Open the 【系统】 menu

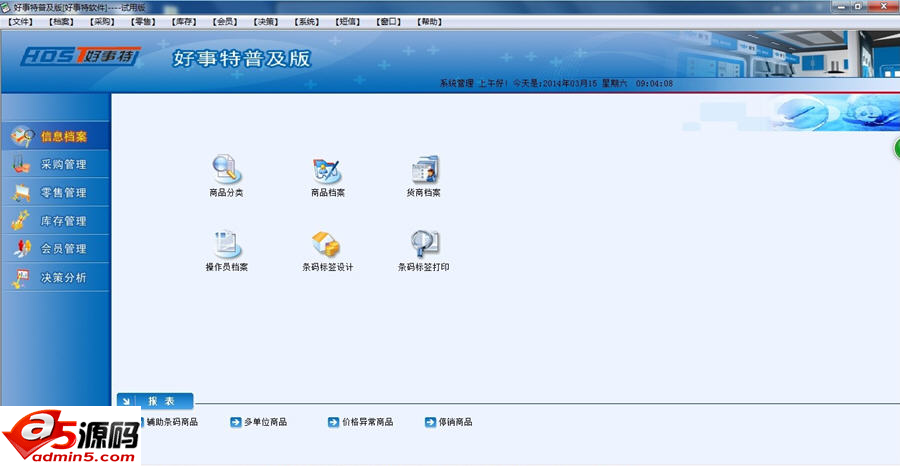click(x=307, y=22)
